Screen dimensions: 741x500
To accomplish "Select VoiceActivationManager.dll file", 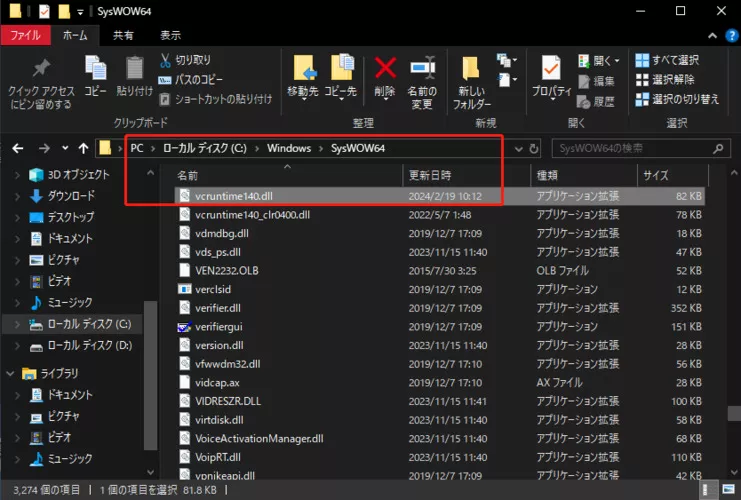I will coord(439,439).
